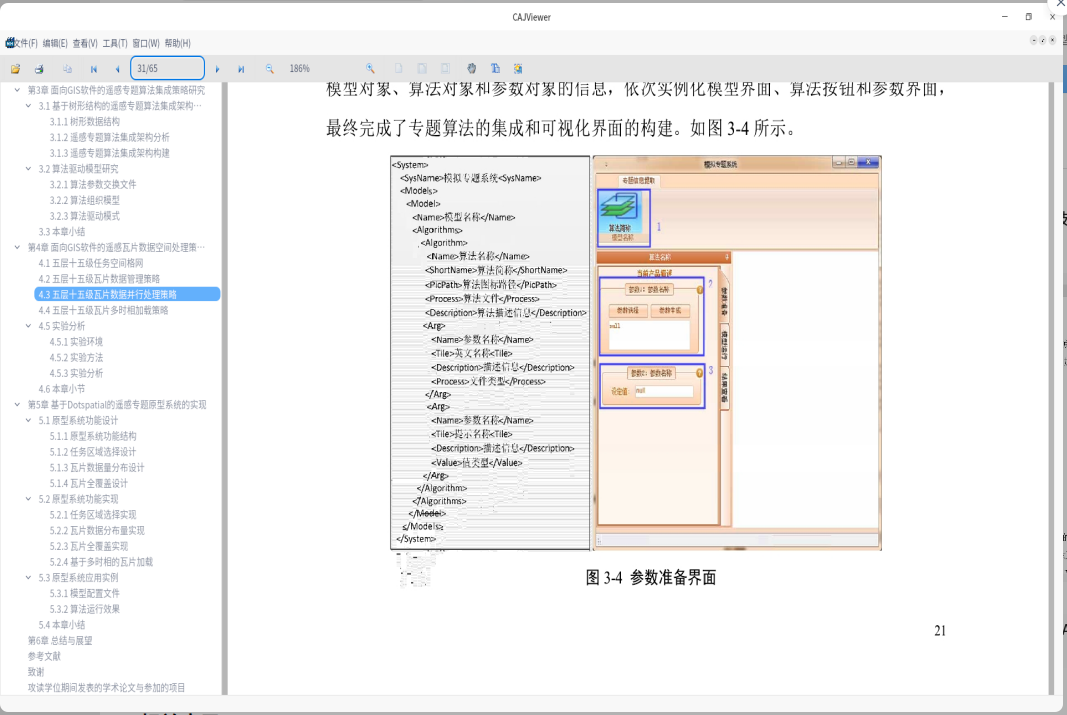
Task: Go to next page arrow
Action: pos(218,69)
